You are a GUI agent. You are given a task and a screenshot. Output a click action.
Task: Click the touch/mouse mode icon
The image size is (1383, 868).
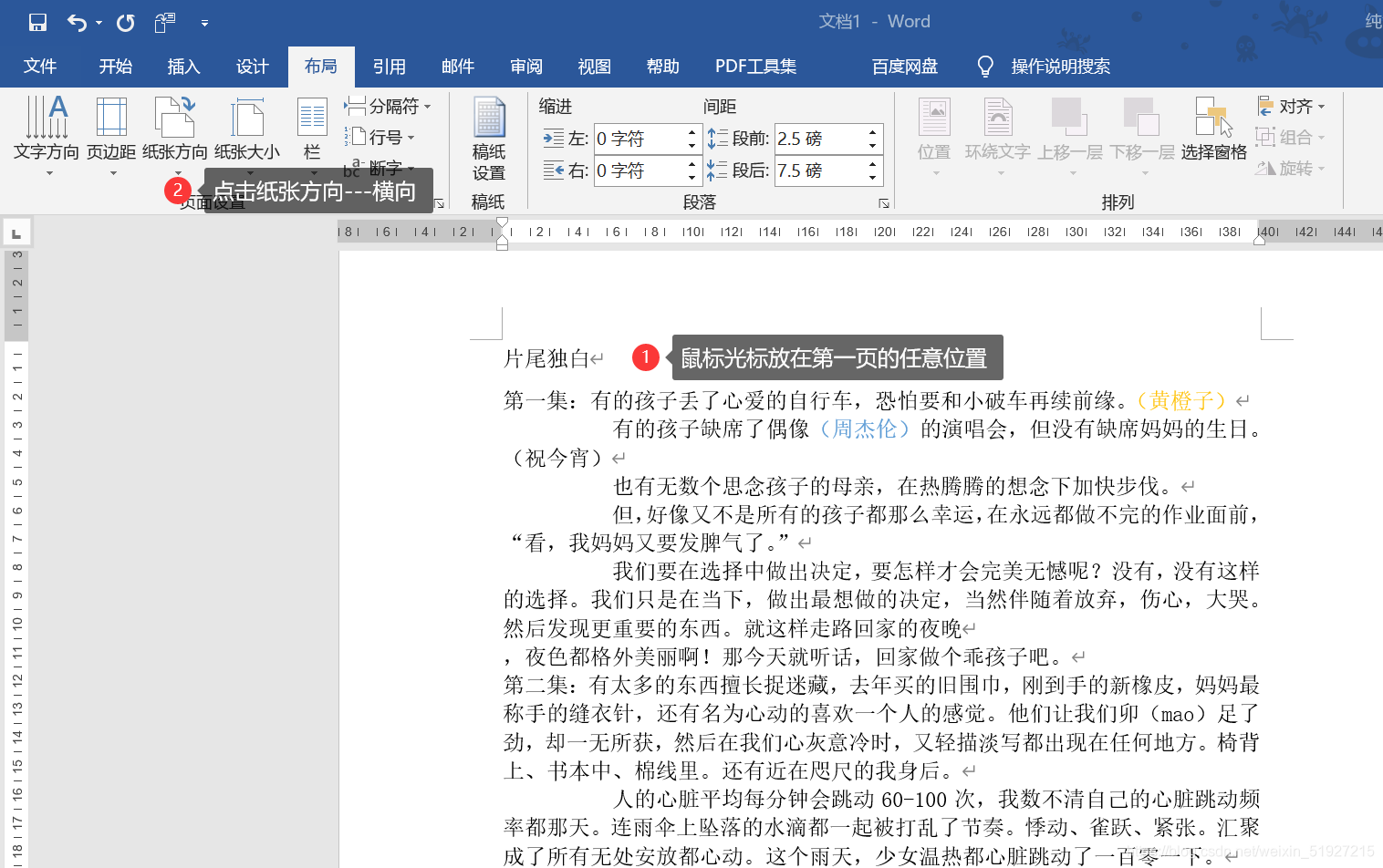point(165,23)
